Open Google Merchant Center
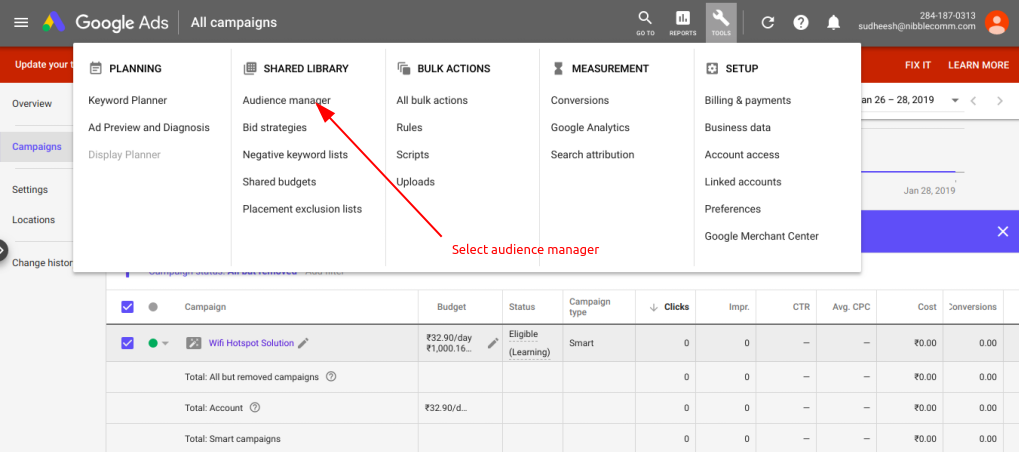The image size is (1019, 452). pos(762,237)
